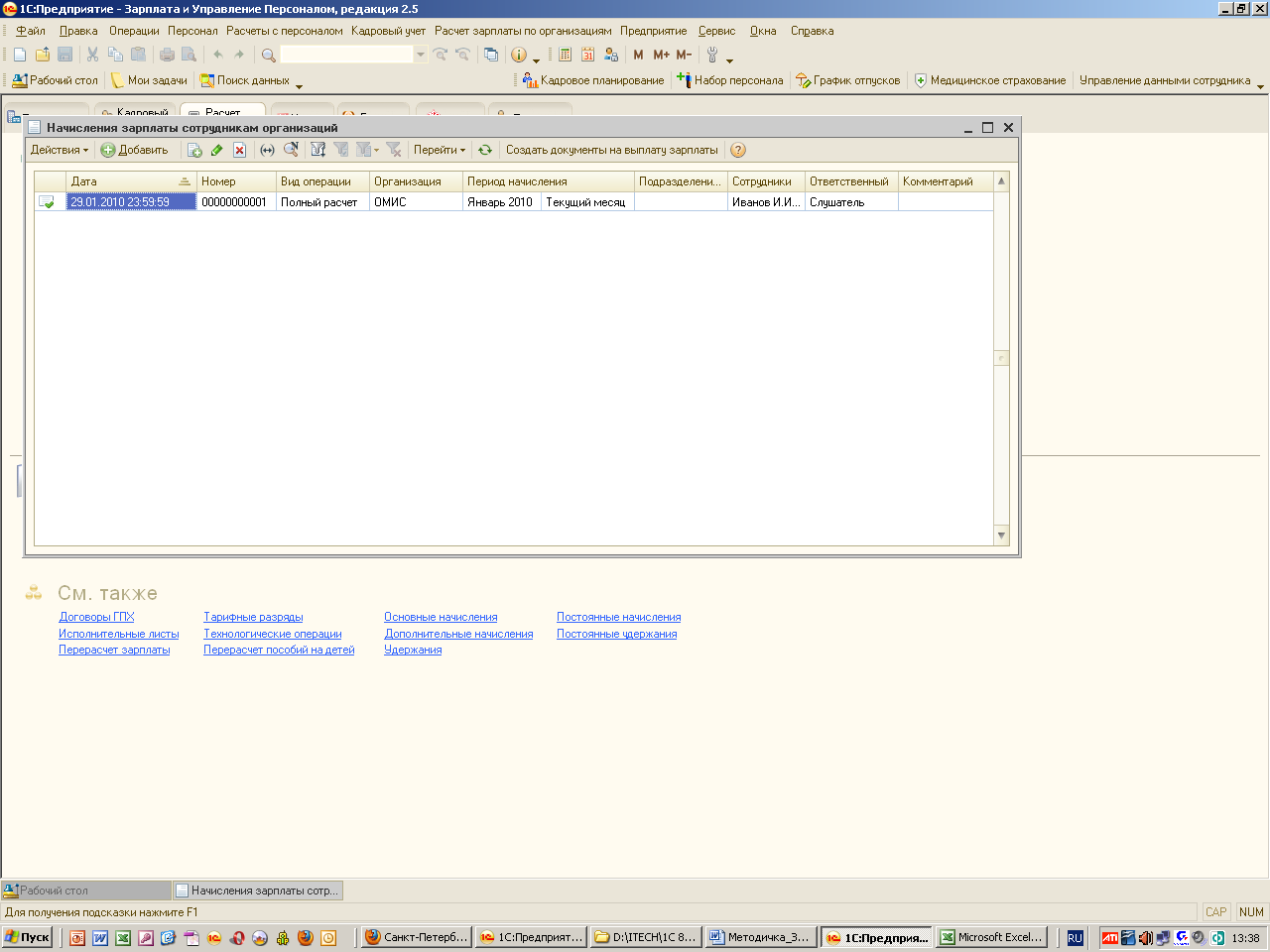Click the list scroll down arrow
This screenshot has height=952, width=1270.
tap(1001, 535)
